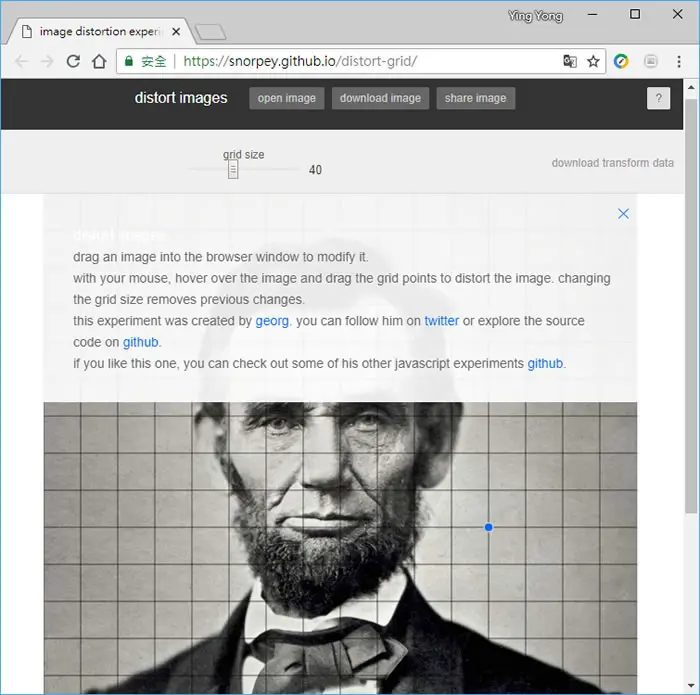Open the question mark help button
Viewport: 700px width, 695px height.
click(x=658, y=98)
